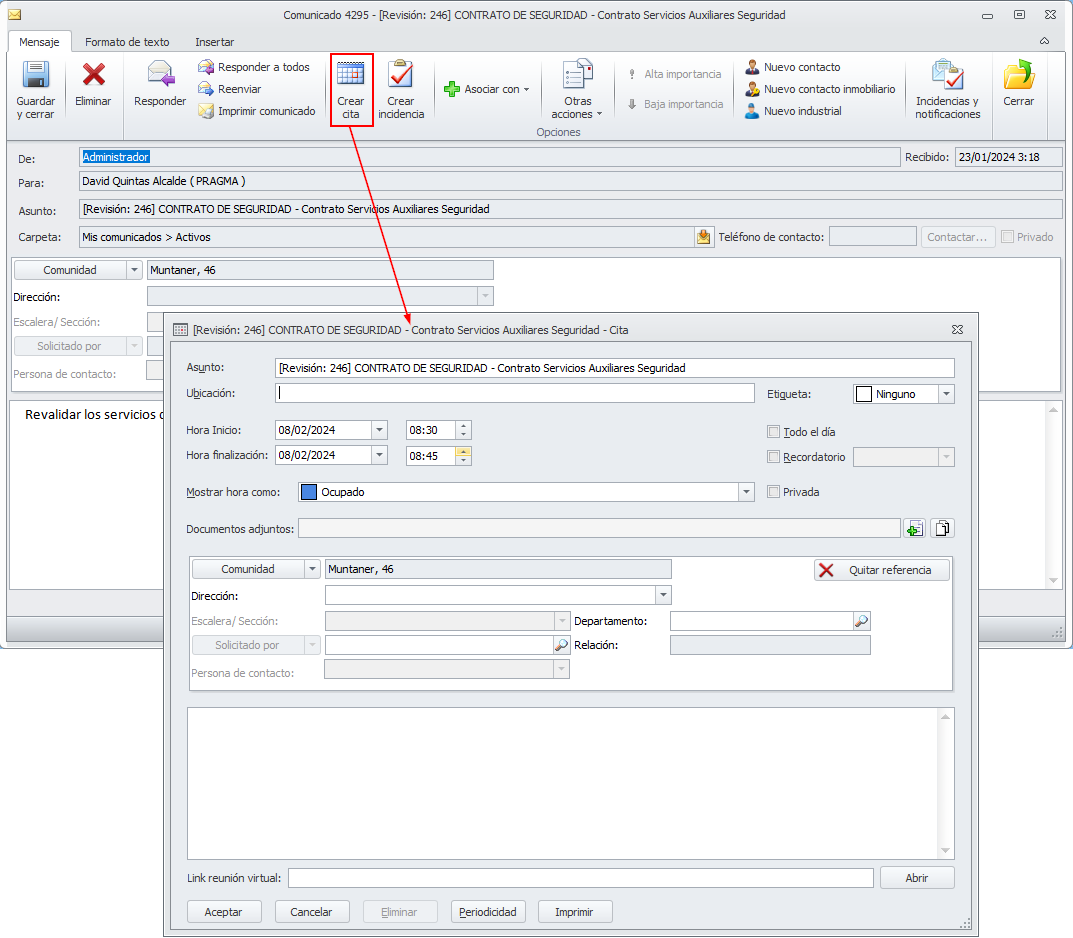Expand the Mostrar hora como dropdown
Image resolution: width=1073 pixels, height=938 pixels.
pos(745,492)
